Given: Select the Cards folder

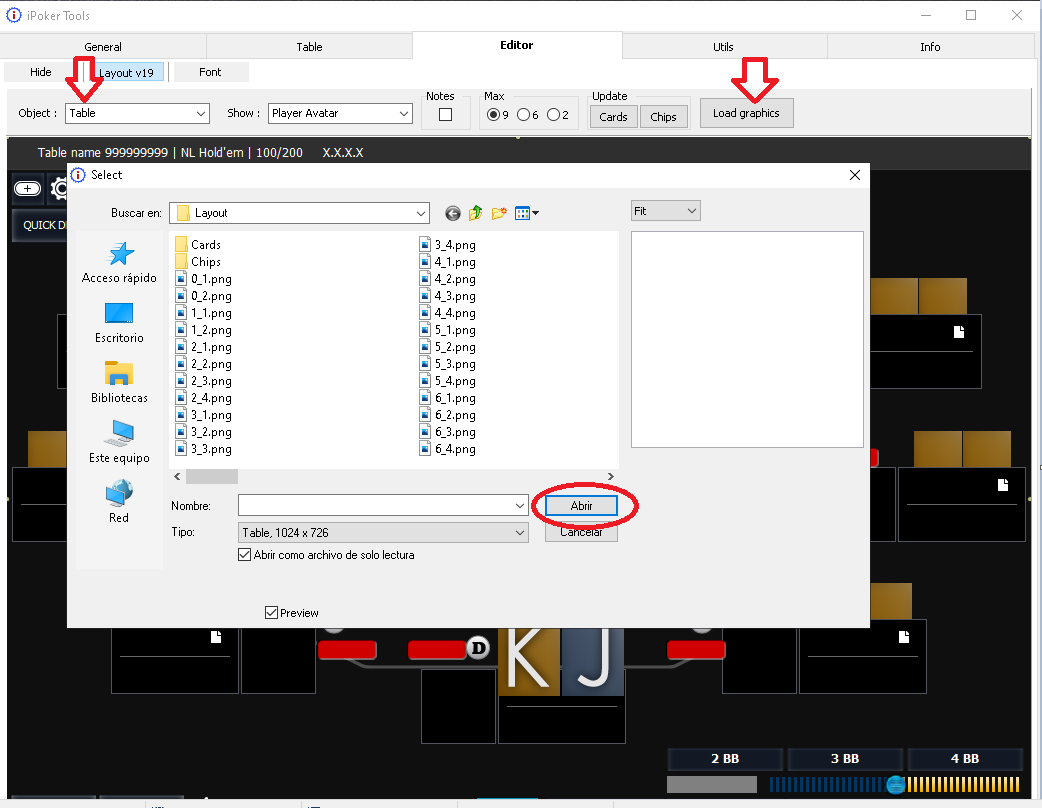Looking at the screenshot, I should pyautogui.click(x=198, y=245).
